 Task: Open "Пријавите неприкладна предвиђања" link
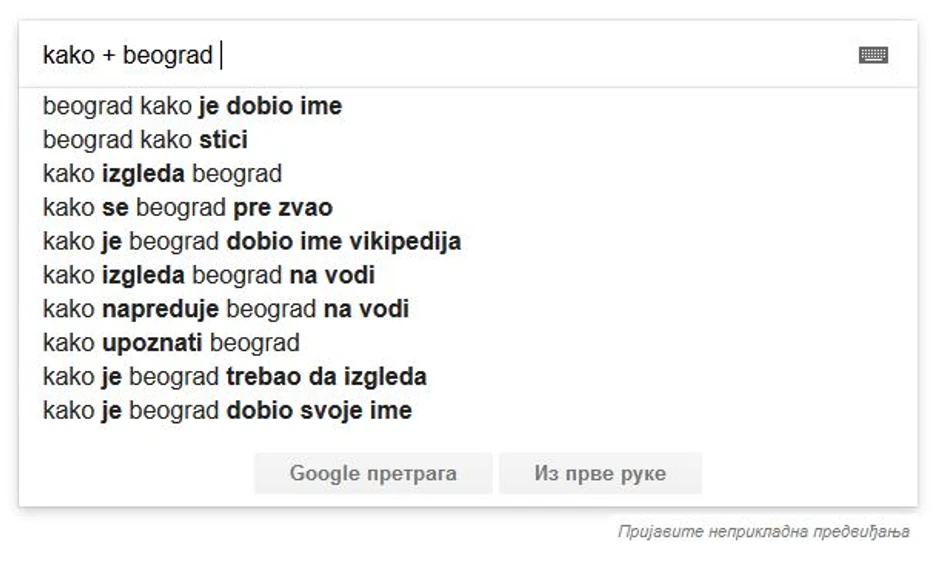click(763, 532)
